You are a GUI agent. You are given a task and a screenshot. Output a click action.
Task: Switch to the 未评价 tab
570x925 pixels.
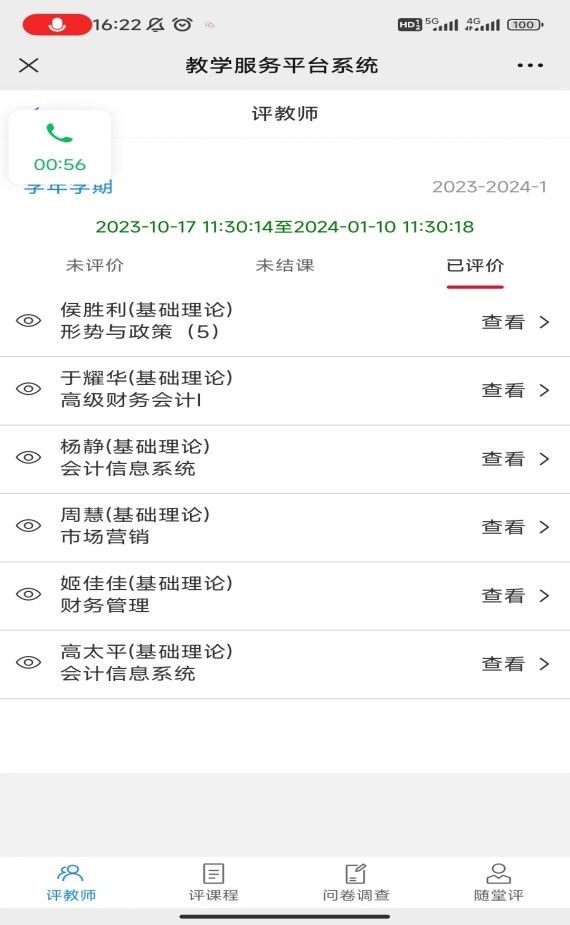(94, 265)
